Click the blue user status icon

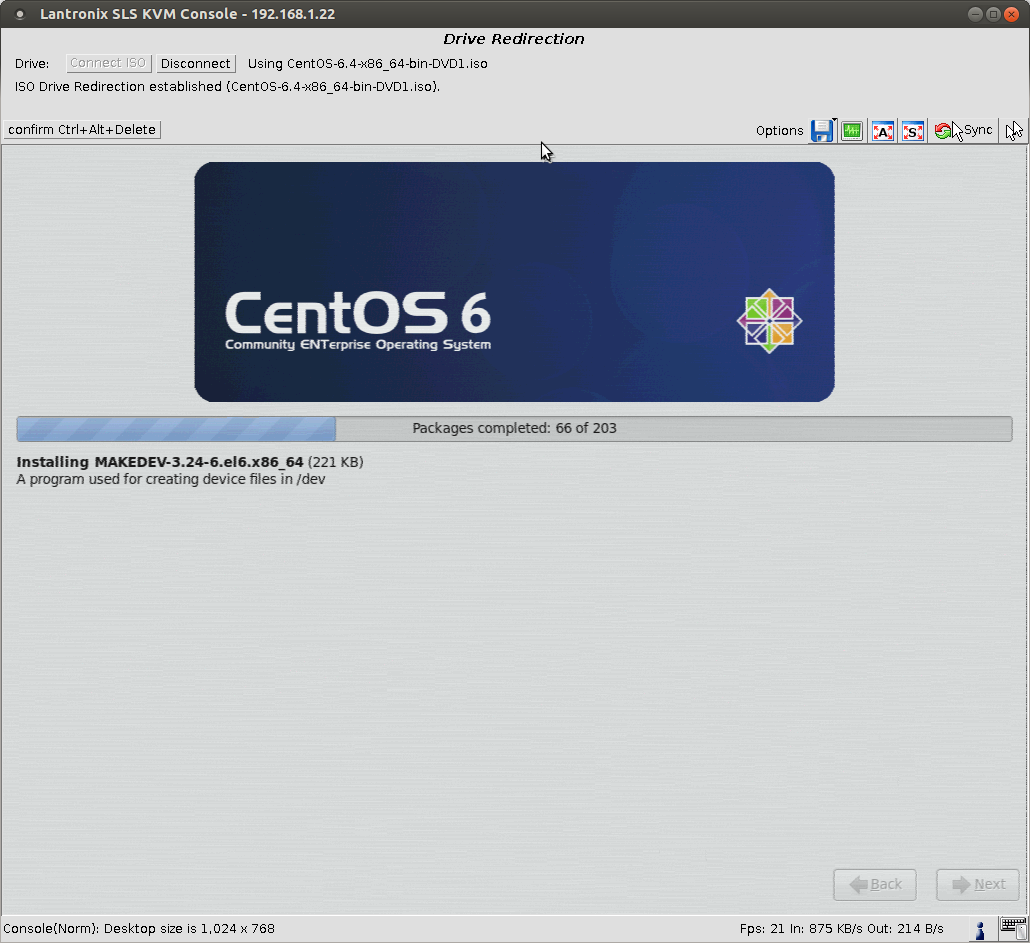click(x=981, y=929)
